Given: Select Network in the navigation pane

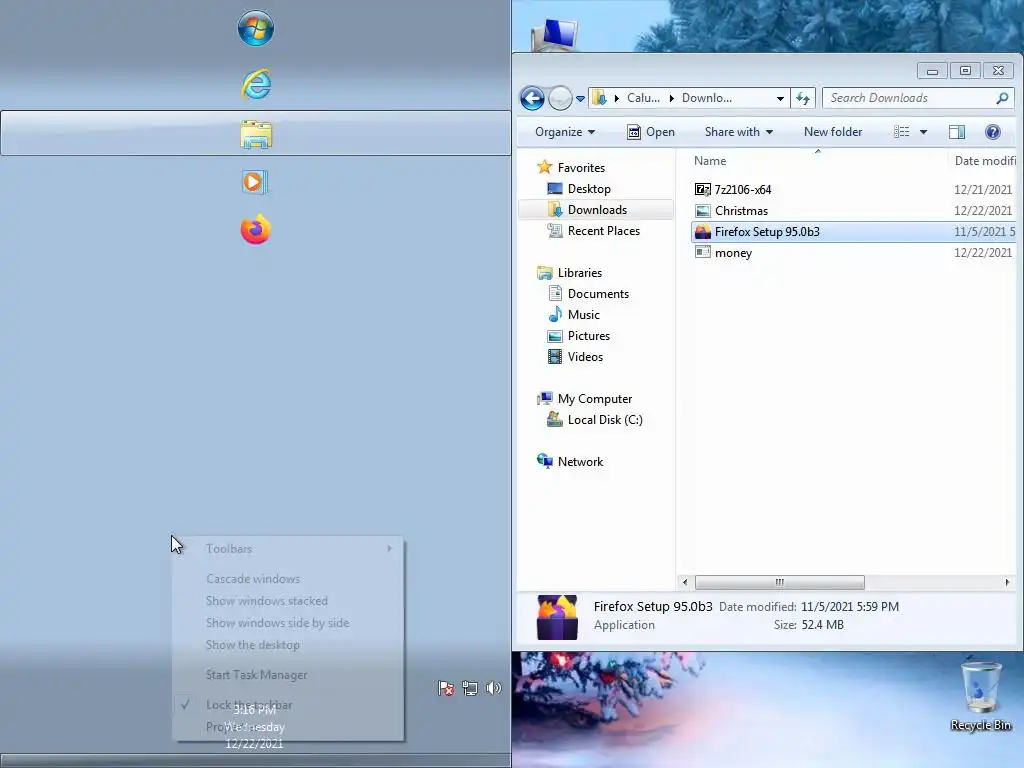Looking at the screenshot, I should 580,462.
